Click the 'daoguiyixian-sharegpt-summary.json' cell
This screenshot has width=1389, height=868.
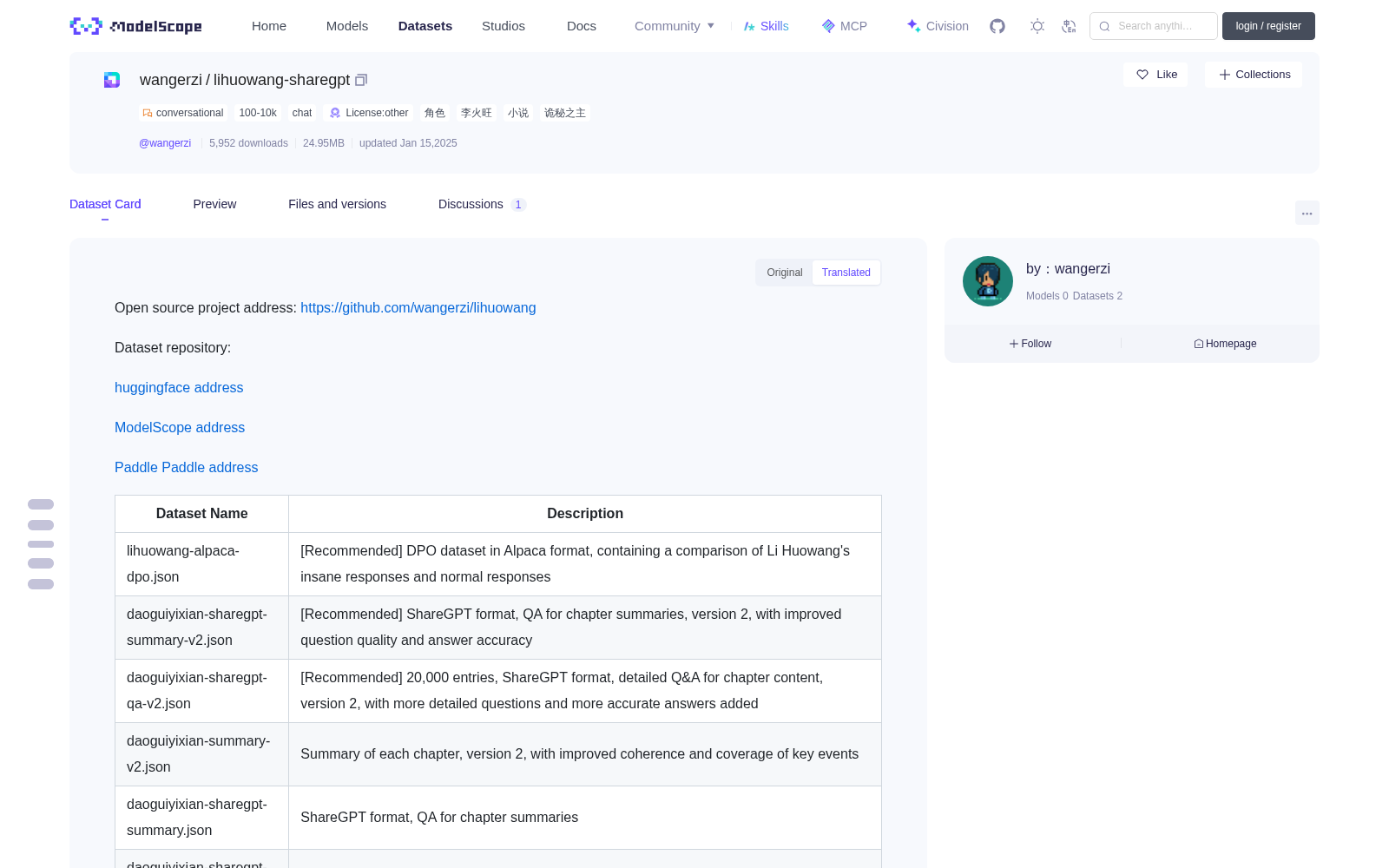pyautogui.click(x=201, y=818)
